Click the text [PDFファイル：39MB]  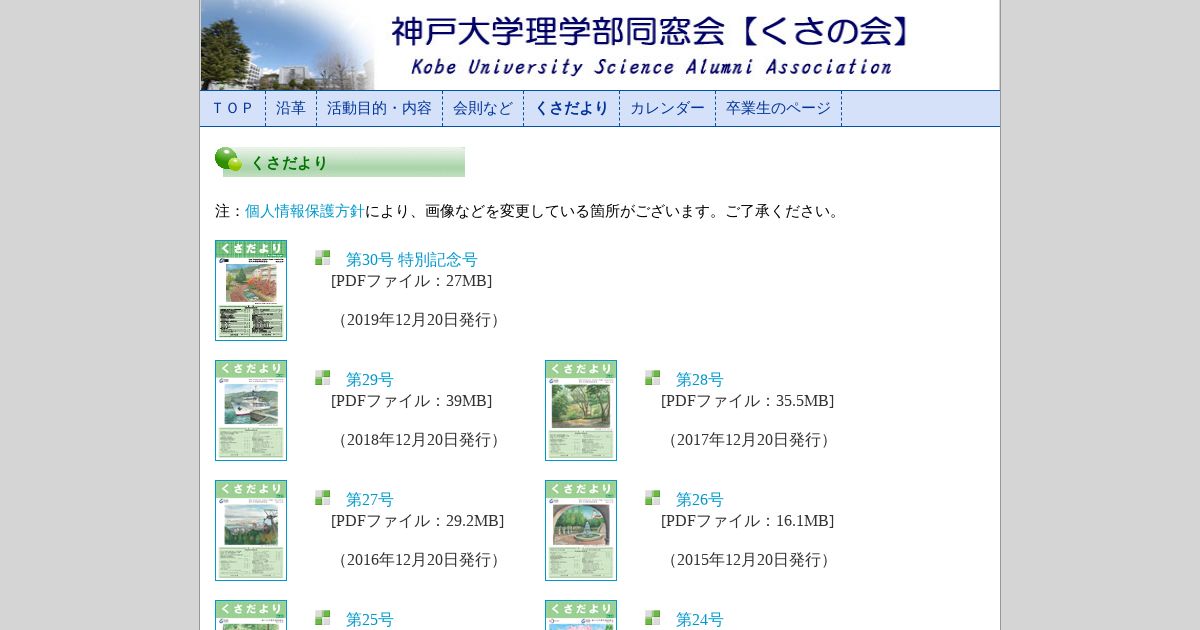[x=411, y=401]
